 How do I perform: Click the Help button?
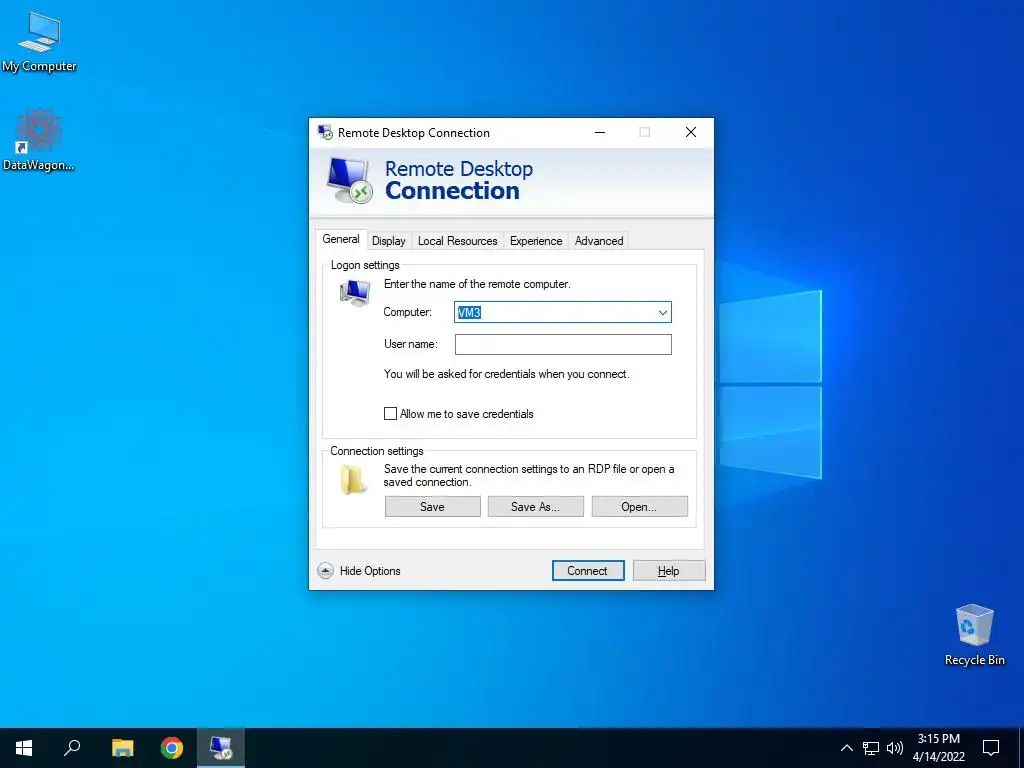(669, 571)
